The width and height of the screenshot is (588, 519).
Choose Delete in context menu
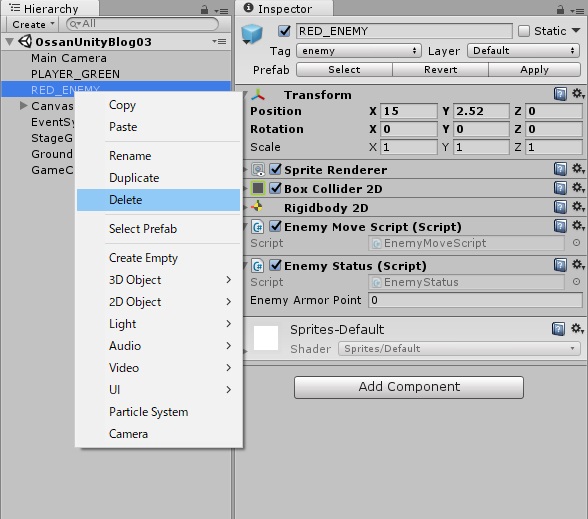click(158, 200)
